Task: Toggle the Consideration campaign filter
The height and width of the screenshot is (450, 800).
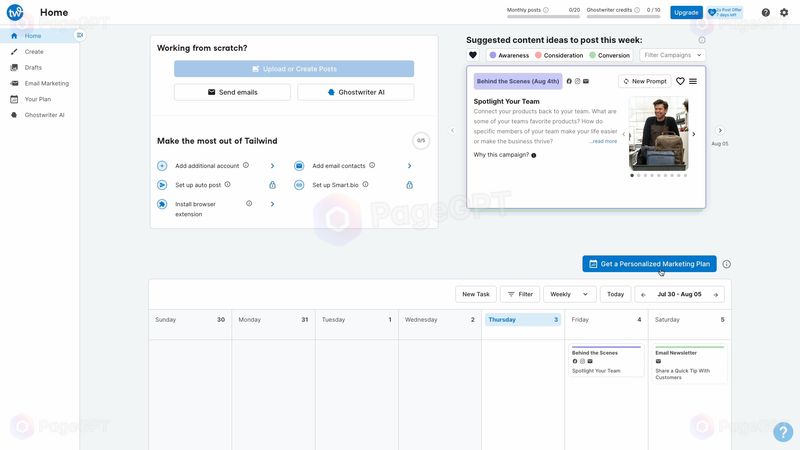Action: click(559, 55)
